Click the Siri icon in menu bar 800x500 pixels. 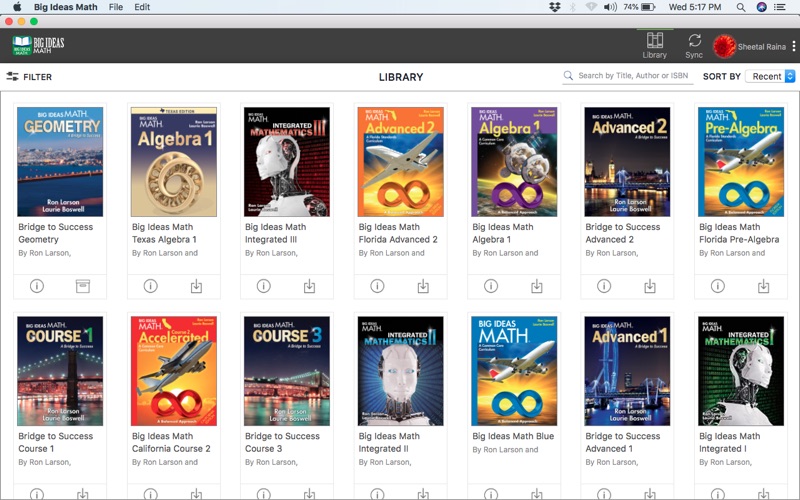point(761,7)
